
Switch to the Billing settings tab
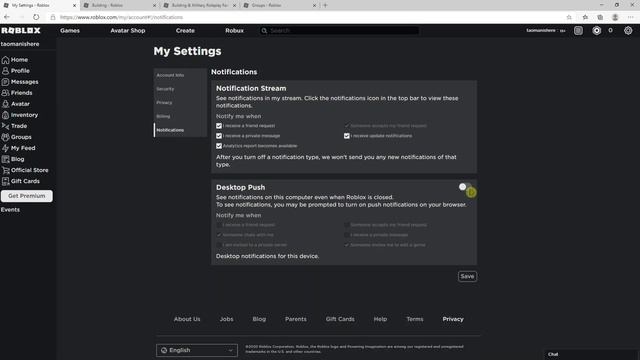pos(180,116)
